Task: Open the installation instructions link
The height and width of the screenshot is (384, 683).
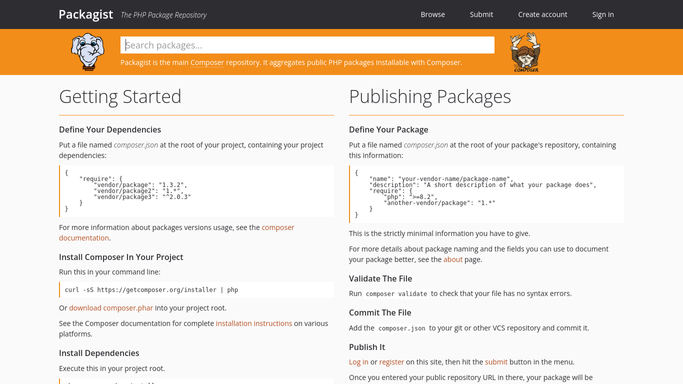Action: 254,323
